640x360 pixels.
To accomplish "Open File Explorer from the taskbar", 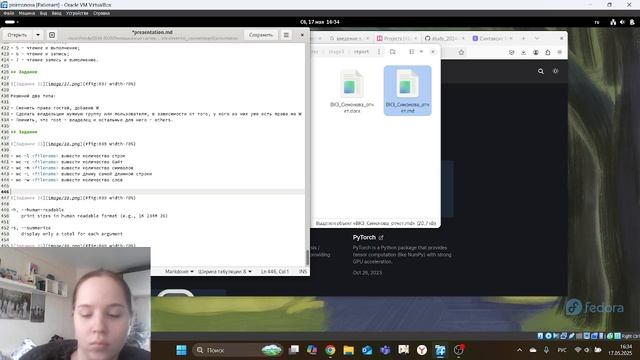I will pos(349,350).
